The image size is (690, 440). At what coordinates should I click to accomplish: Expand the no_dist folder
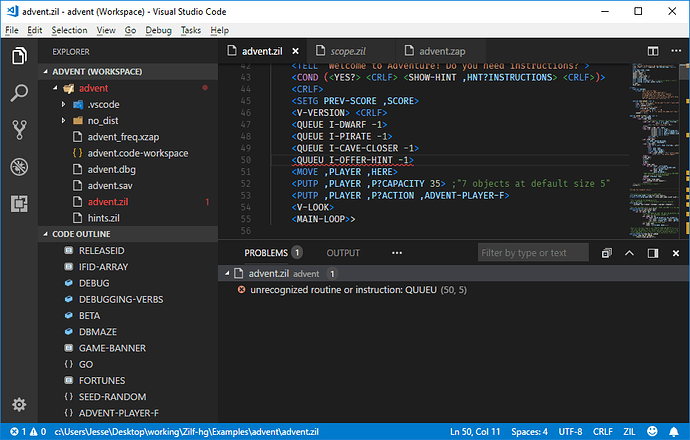63,121
